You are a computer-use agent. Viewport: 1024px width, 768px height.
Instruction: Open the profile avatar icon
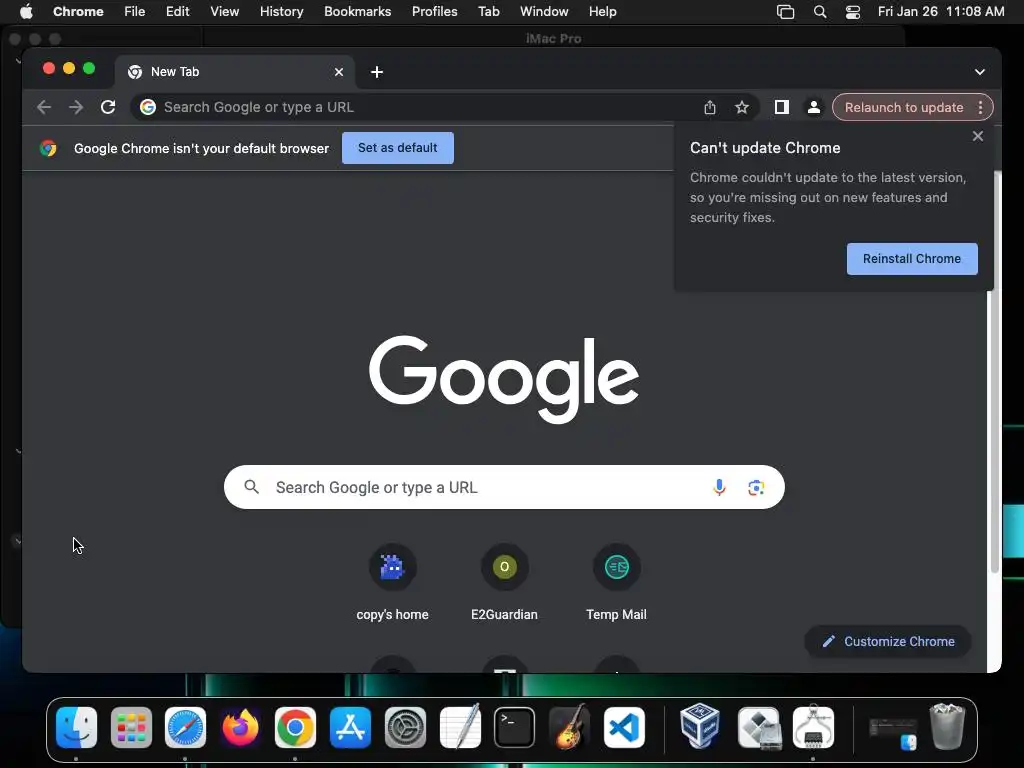pyautogui.click(x=814, y=107)
